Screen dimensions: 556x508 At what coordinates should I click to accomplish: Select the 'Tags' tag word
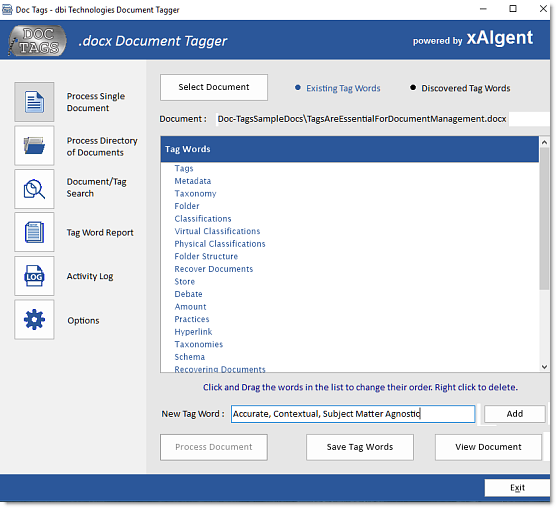click(184, 168)
